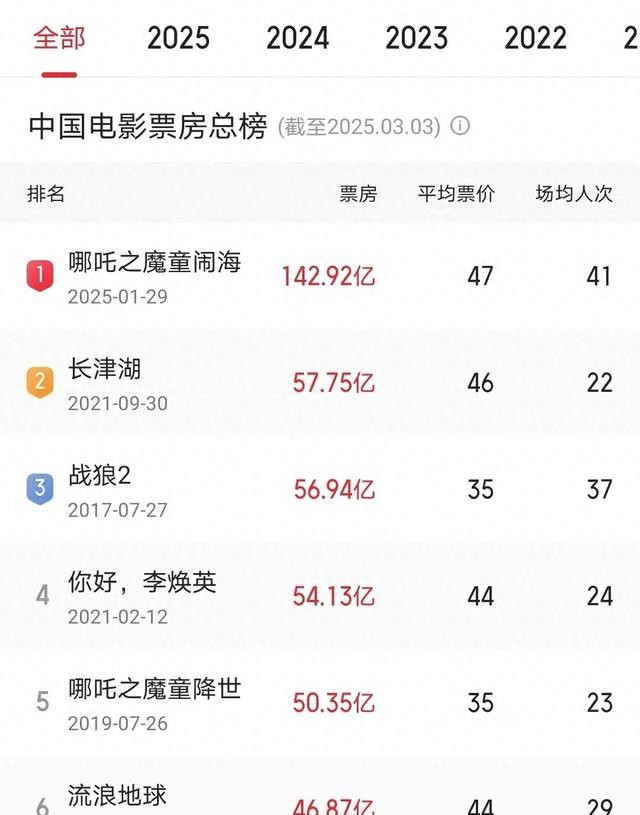640x815 pixels.
Task: Open the movie 你好，李焕英
Action: click(142, 582)
